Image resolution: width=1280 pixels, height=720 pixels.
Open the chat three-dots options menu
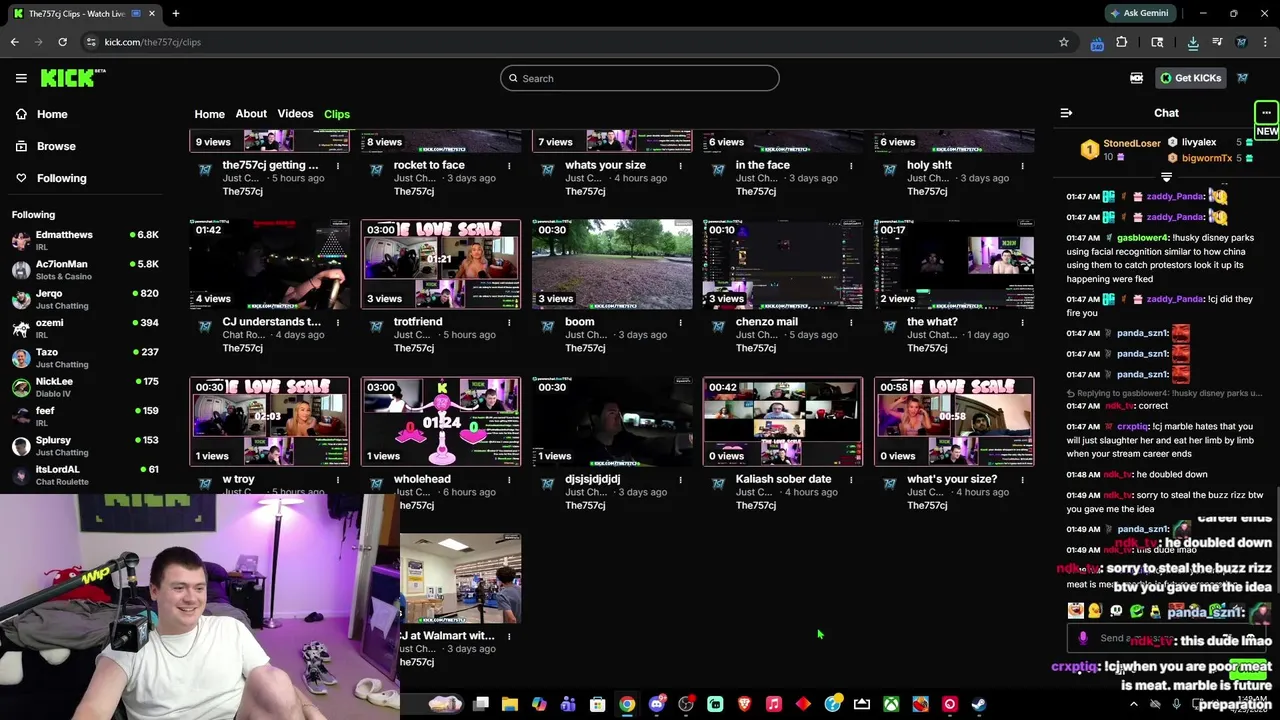coord(1266,112)
